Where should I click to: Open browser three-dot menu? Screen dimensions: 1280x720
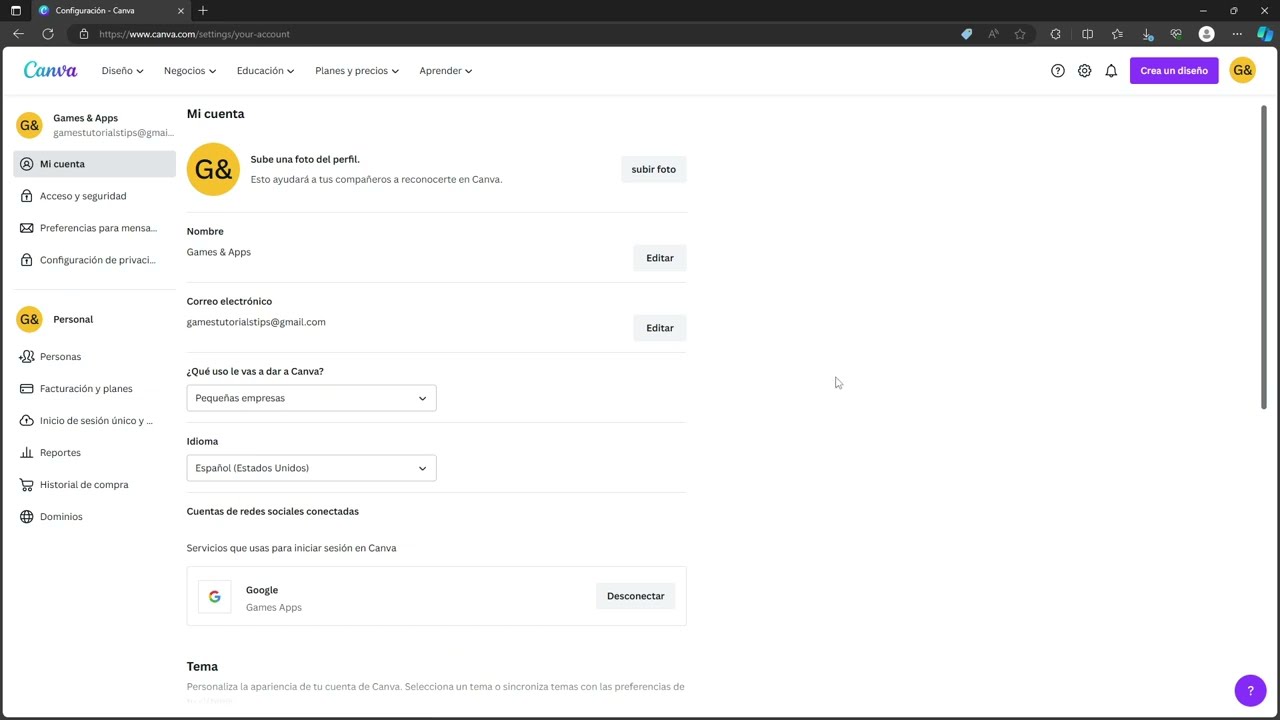coord(1237,34)
